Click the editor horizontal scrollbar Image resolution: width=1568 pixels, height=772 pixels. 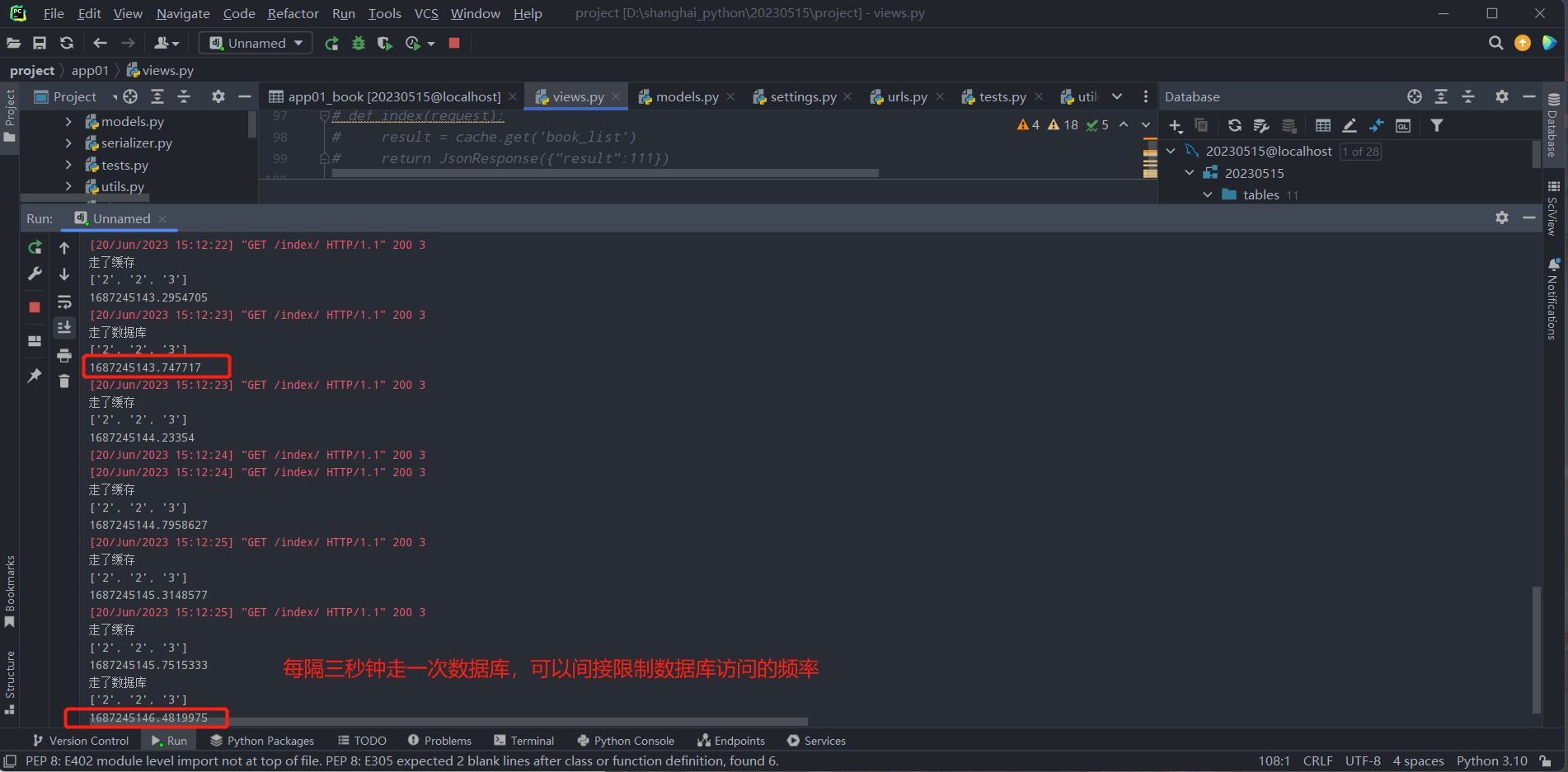click(605, 173)
